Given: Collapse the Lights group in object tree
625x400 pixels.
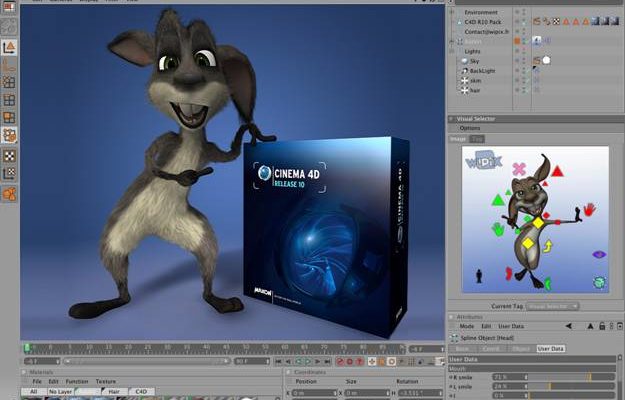Looking at the screenshot, I should [452, 51].
